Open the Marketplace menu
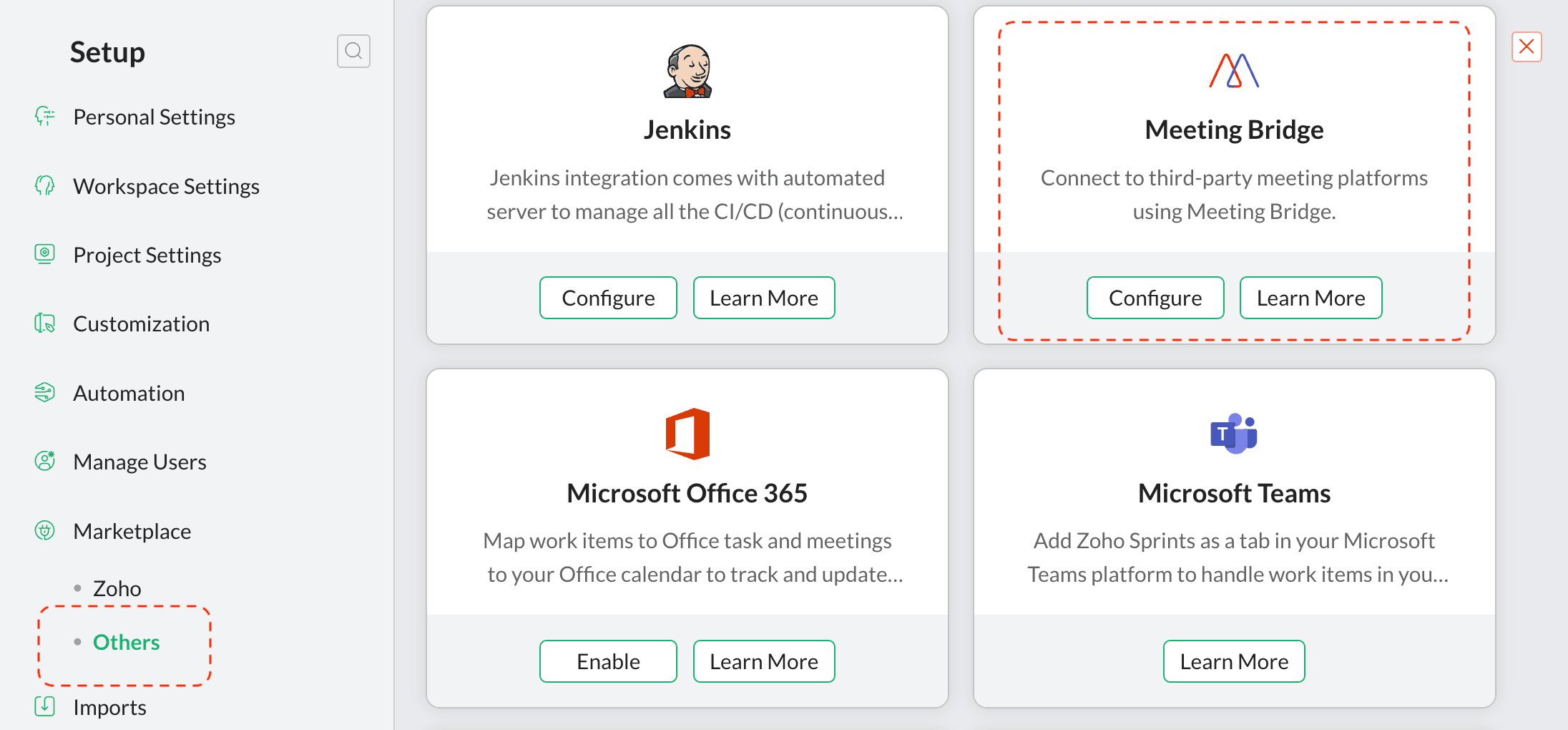Viewport: 1568px width, 730px height. pos(132,531)
